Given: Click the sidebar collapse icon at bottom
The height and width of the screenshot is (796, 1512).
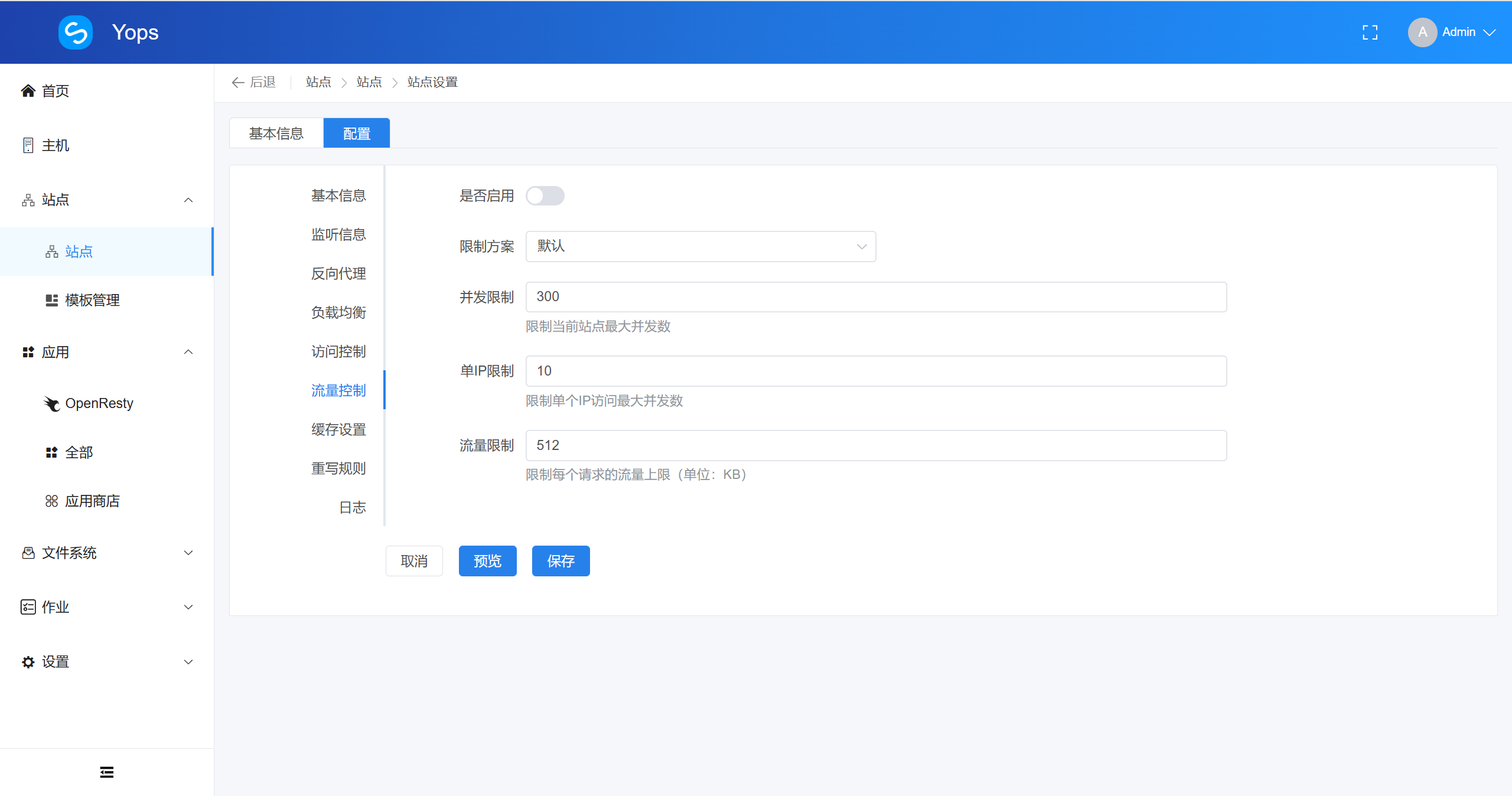Looking at the screenshot, I should point(106,772).
